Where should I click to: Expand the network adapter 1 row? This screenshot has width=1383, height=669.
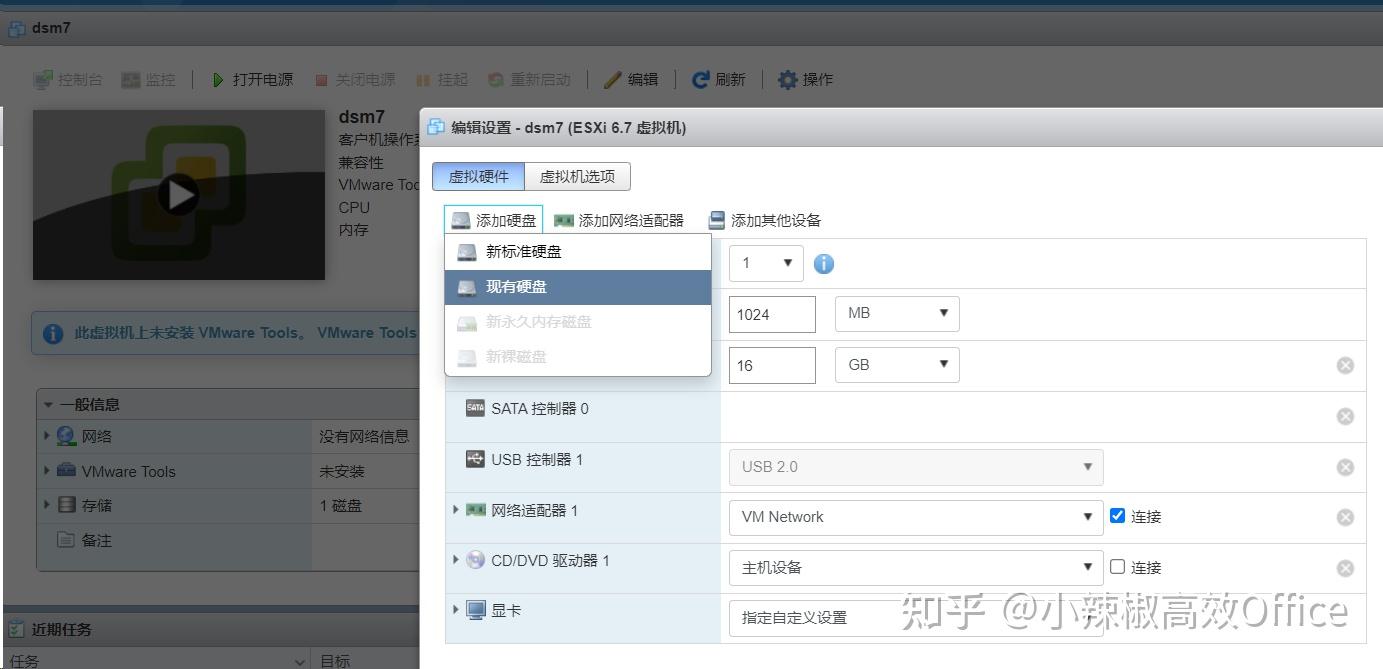456,510
